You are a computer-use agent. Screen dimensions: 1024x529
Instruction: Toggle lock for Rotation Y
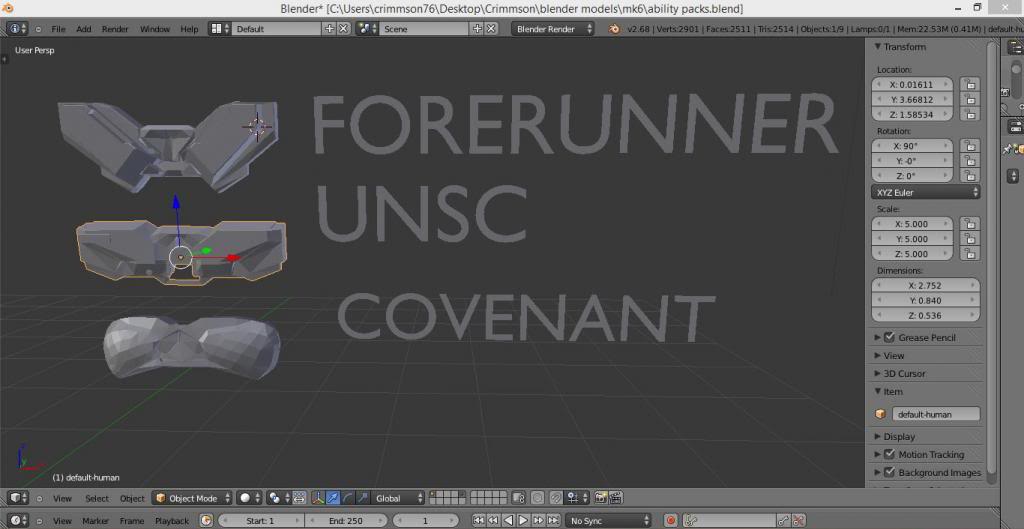click(970, 161)
